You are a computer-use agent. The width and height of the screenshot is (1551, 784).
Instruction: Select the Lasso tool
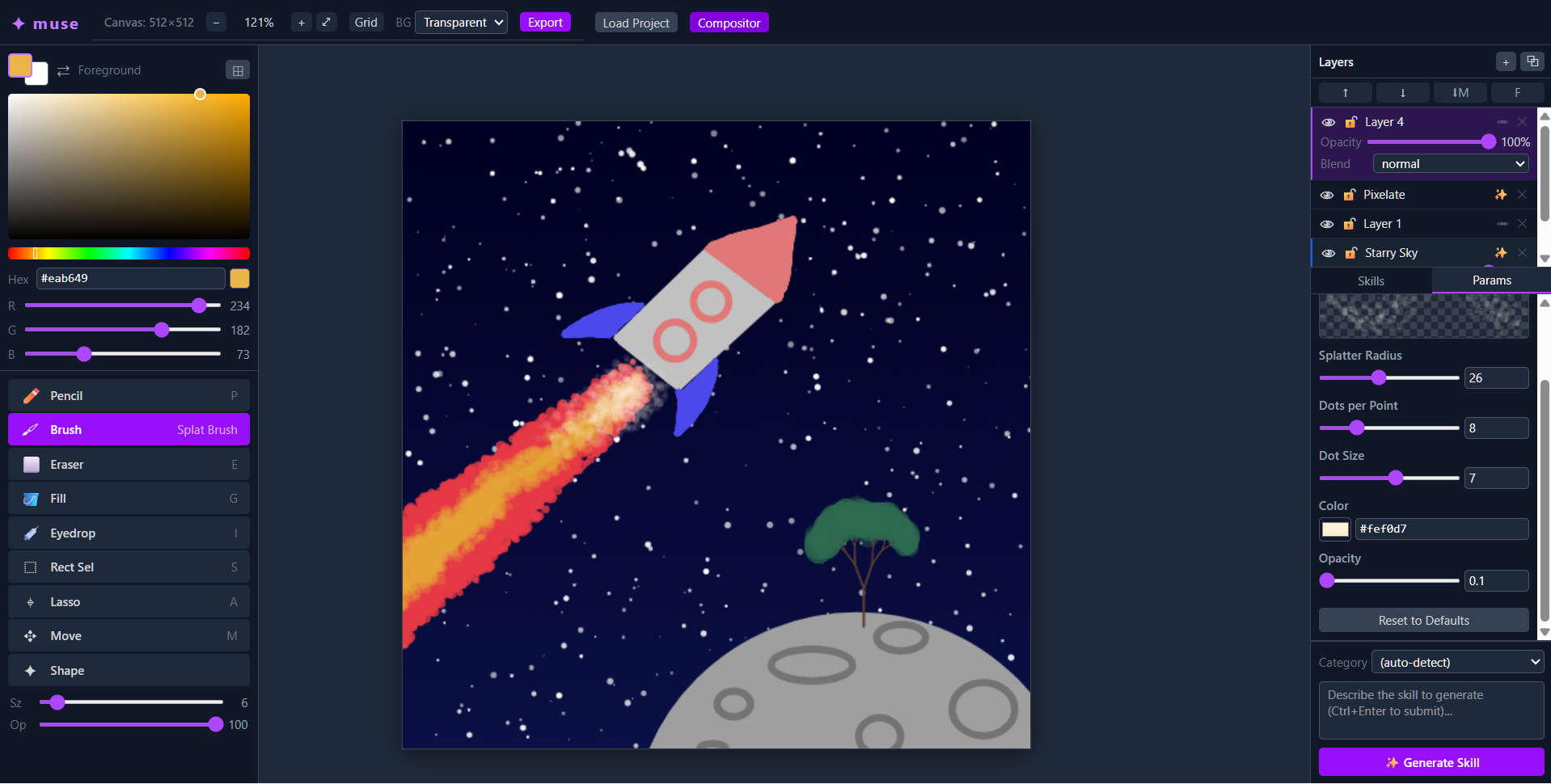click(x=129, y=602)
